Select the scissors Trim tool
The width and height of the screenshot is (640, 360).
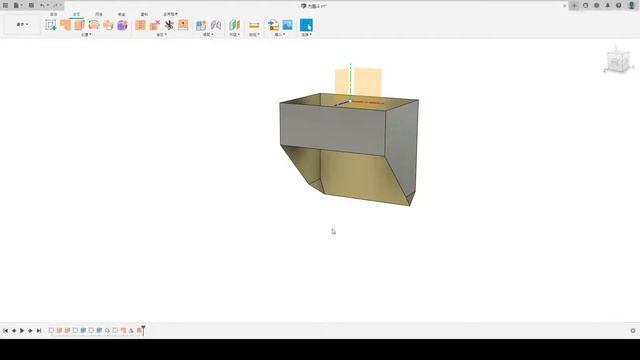tap(169, 25)
